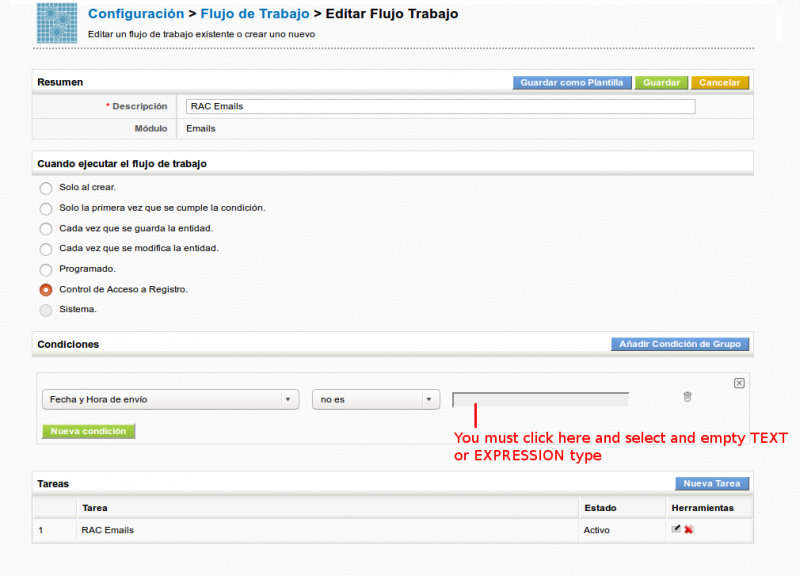Open 'Fecha y Hora de envío' field dropdown
Image resolution: width=800 pixels, height=576 pixels.
[x=171, y=399]
